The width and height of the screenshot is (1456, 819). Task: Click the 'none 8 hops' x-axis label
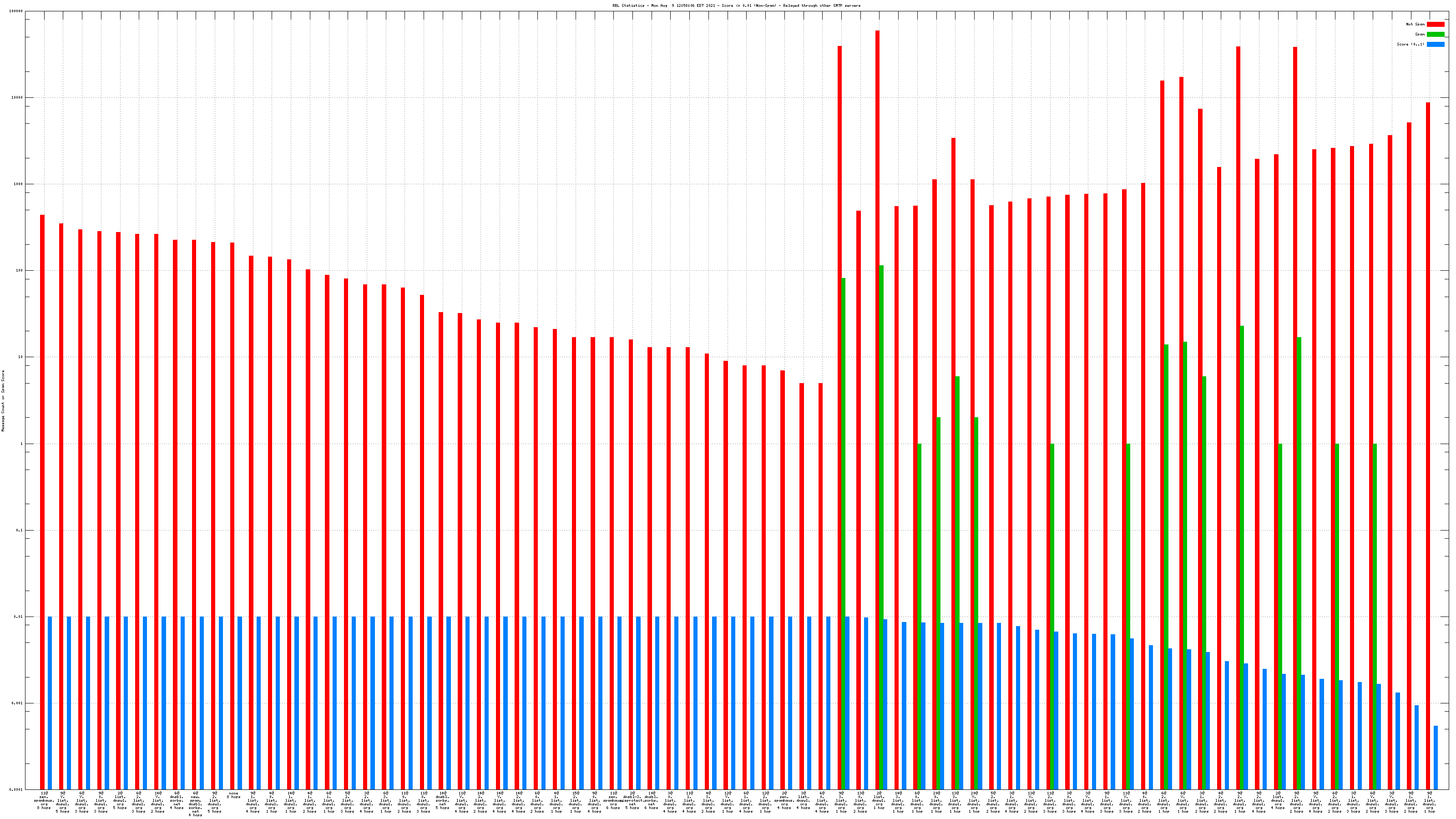233,795
